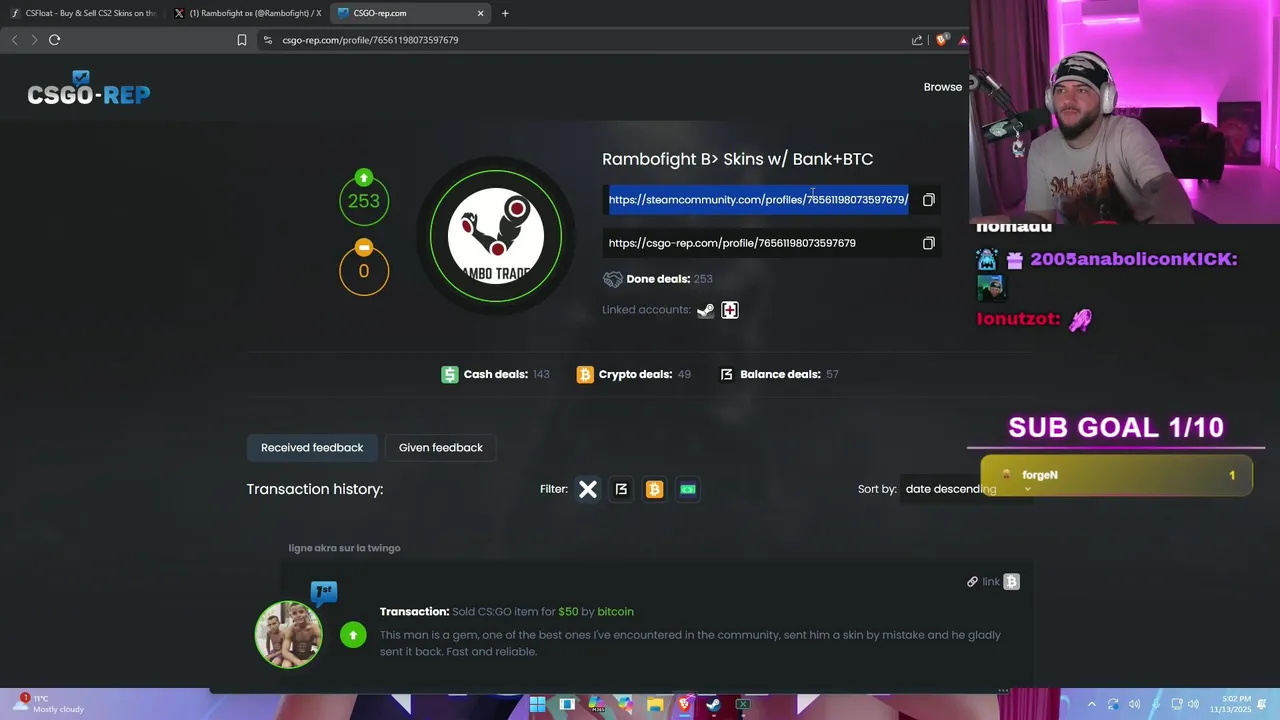Viewport: 1280px width, 720px height.
Task: Open the site settings icon in address bar
Action: coord(267,40)
